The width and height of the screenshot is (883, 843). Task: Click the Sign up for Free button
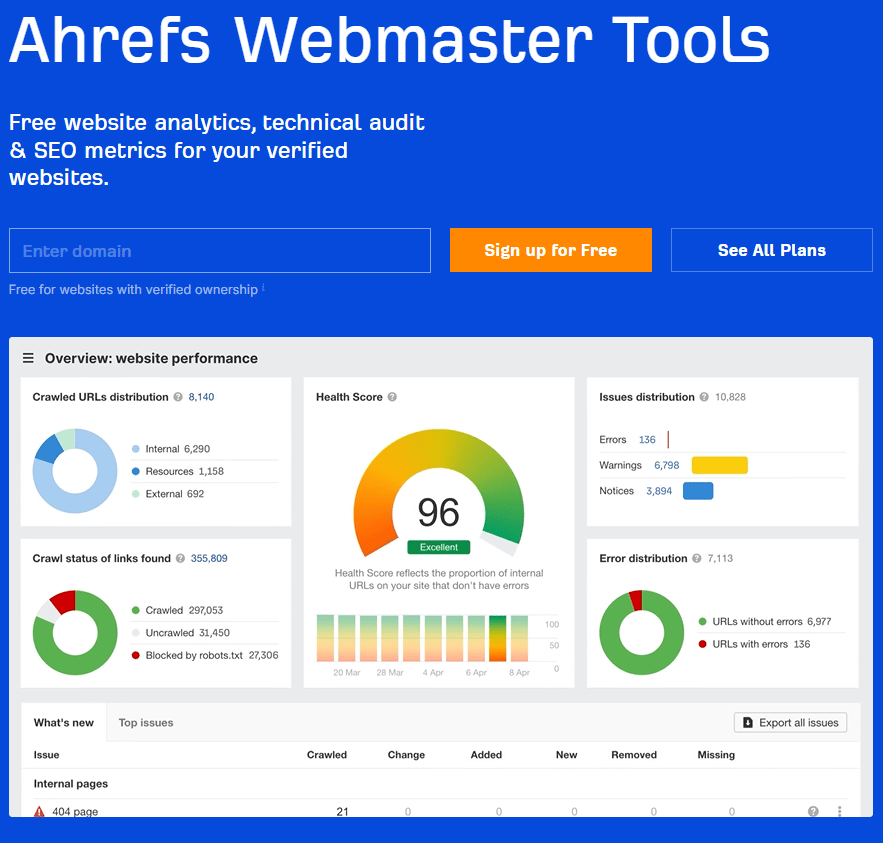pyautogui.click(x=551, y=250)
